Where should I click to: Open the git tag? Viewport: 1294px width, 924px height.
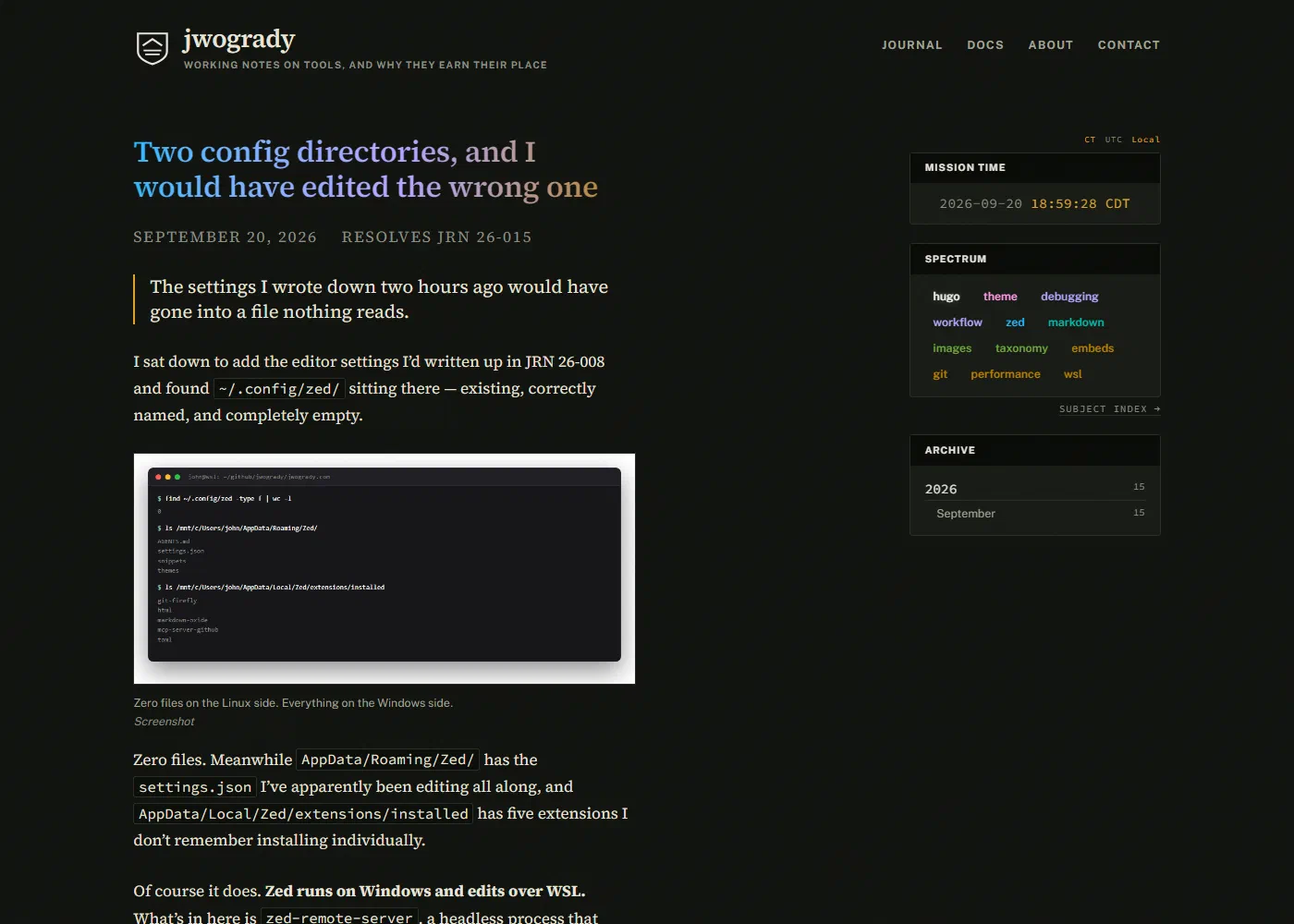click(940, 374)
